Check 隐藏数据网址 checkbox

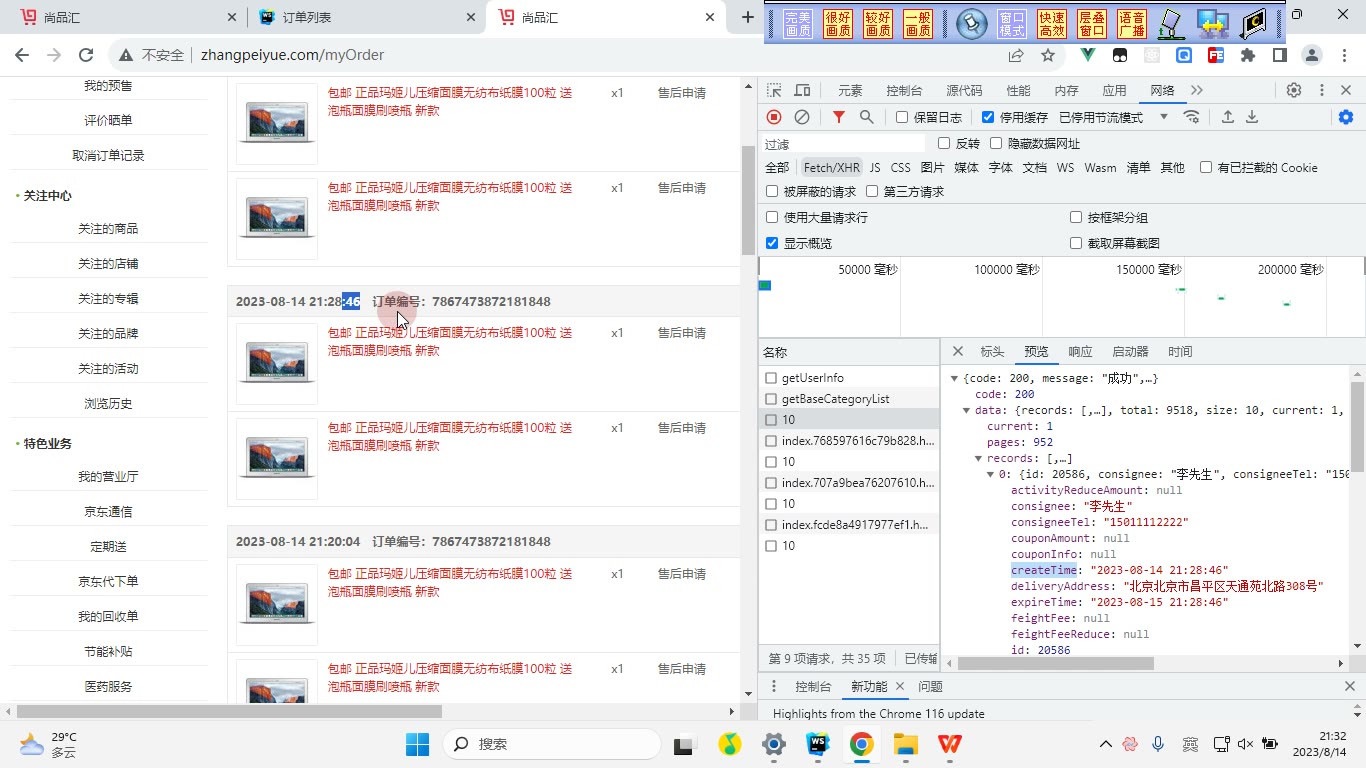click(996, 144)
